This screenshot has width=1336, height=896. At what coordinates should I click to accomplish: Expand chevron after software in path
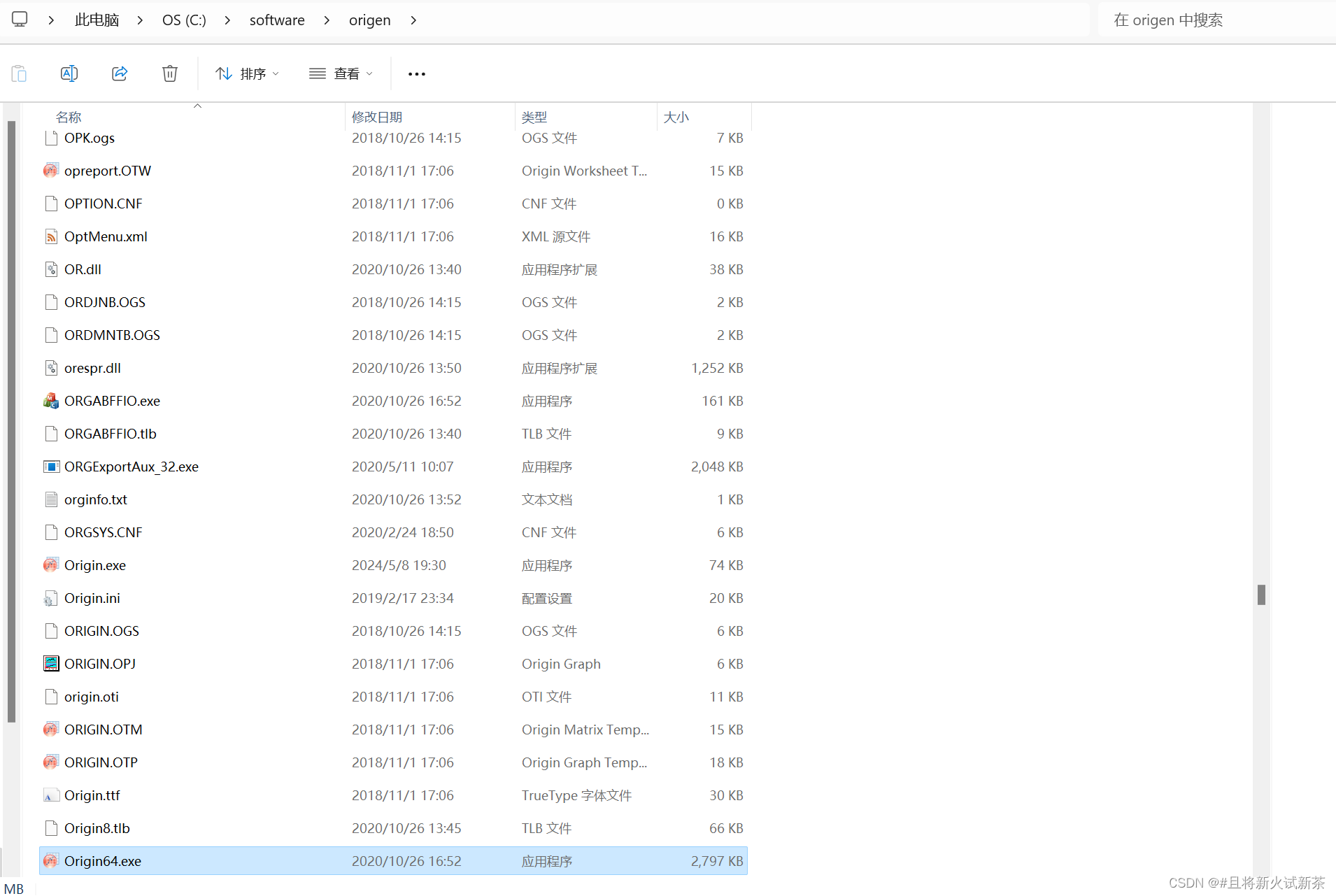point(327,20)
